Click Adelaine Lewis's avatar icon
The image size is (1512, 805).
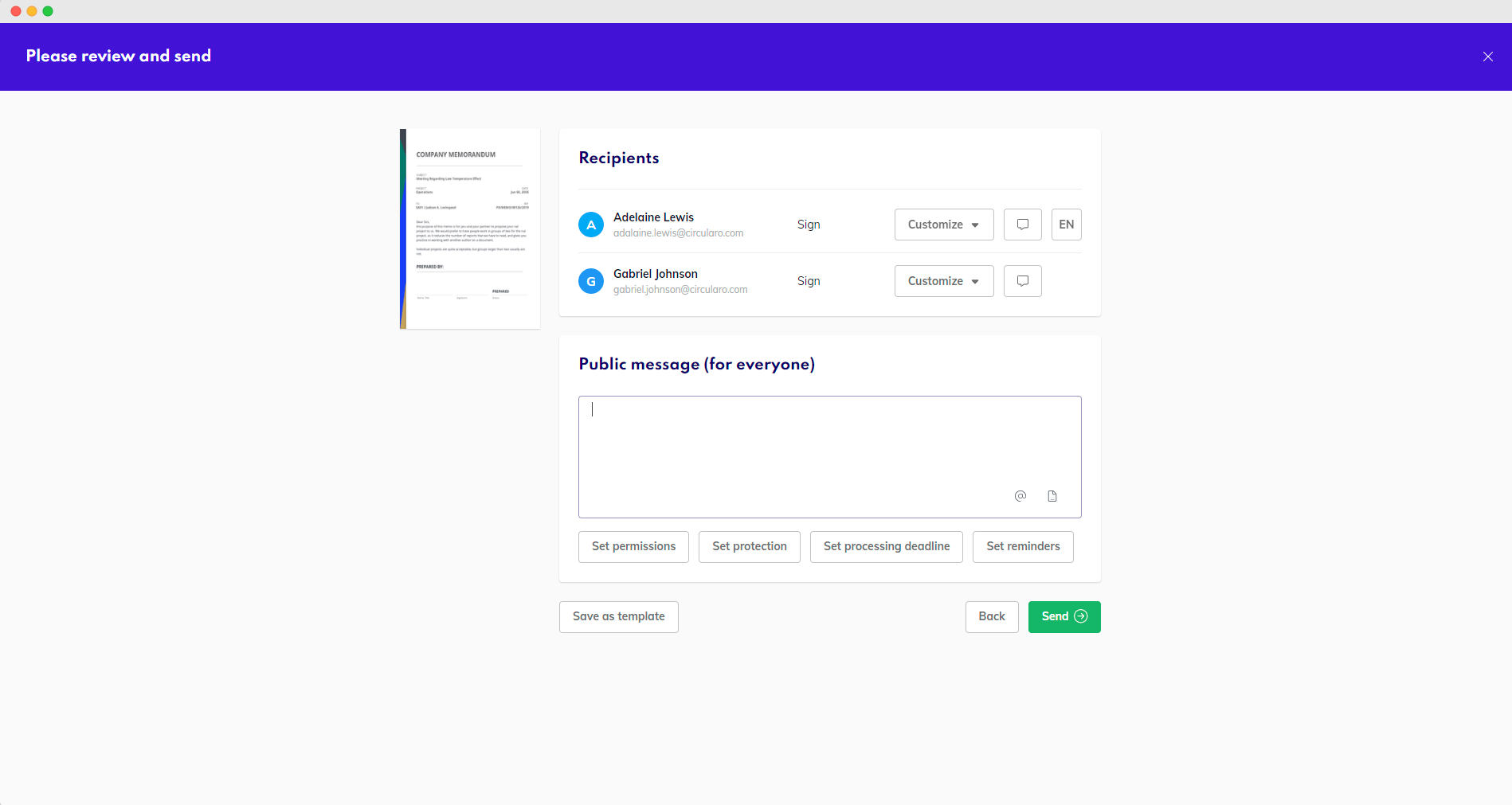tap(590, 225)
